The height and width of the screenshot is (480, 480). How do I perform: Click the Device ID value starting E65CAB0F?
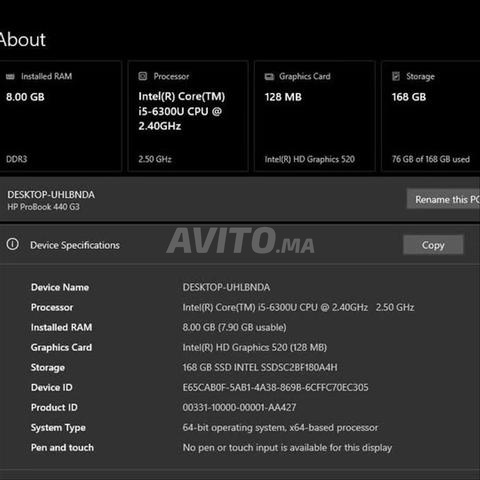(276, 387)
